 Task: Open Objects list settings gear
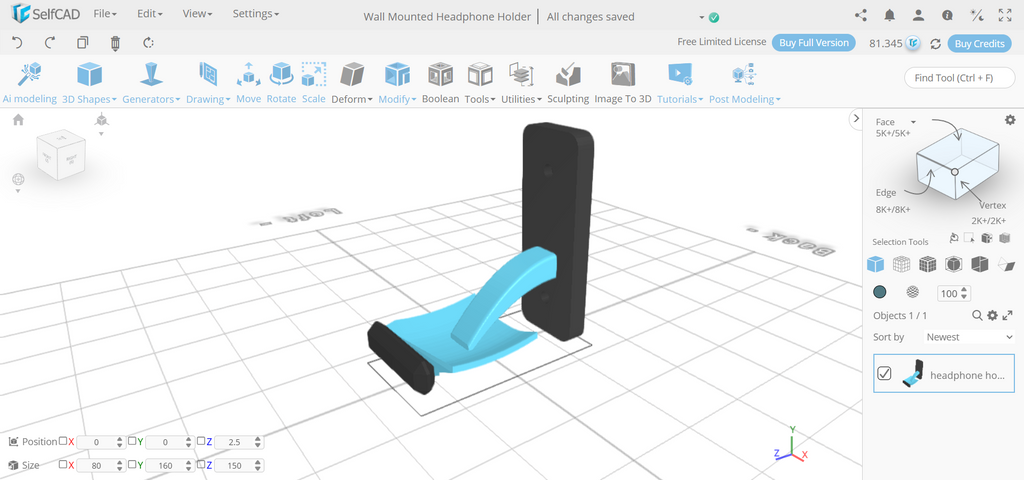(x=992, y=315)
